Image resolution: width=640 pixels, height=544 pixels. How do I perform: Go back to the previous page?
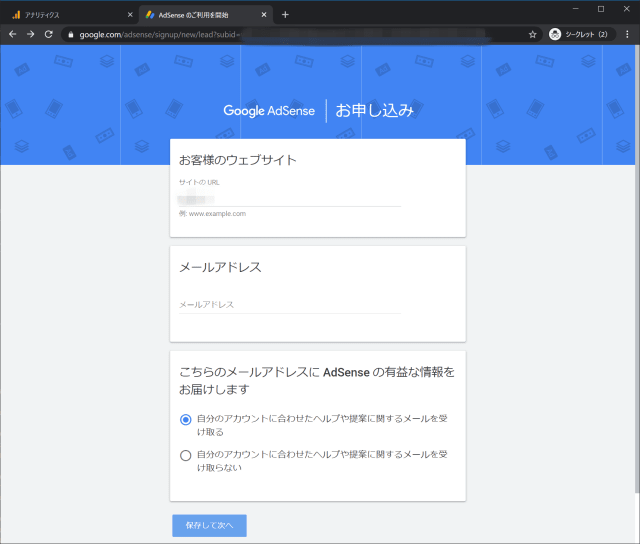(13, 34)
